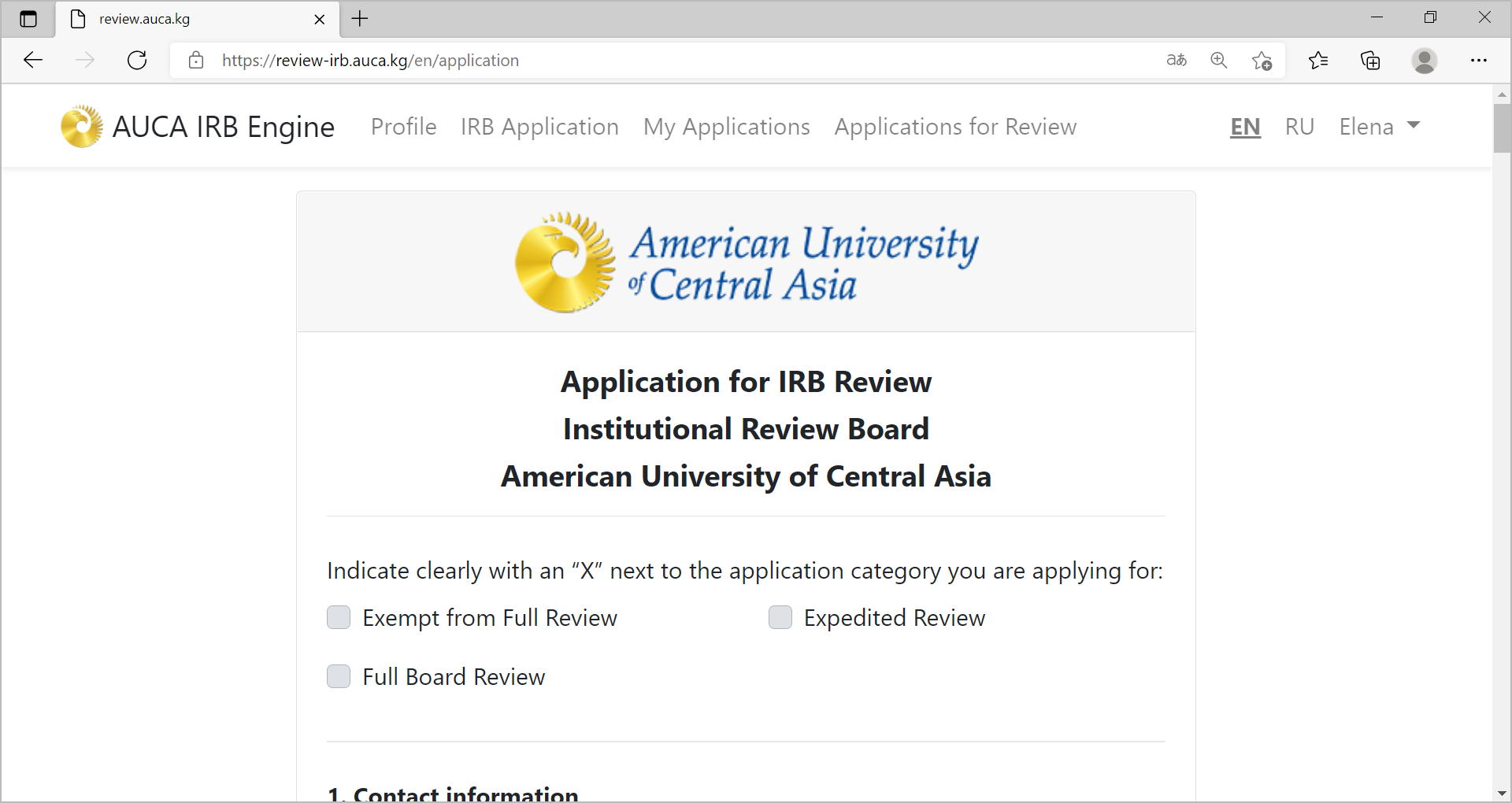The width and height of the screenshot is (1512, 803).
Task: Open the Favorites list icon
Action: click(1318, 60)
